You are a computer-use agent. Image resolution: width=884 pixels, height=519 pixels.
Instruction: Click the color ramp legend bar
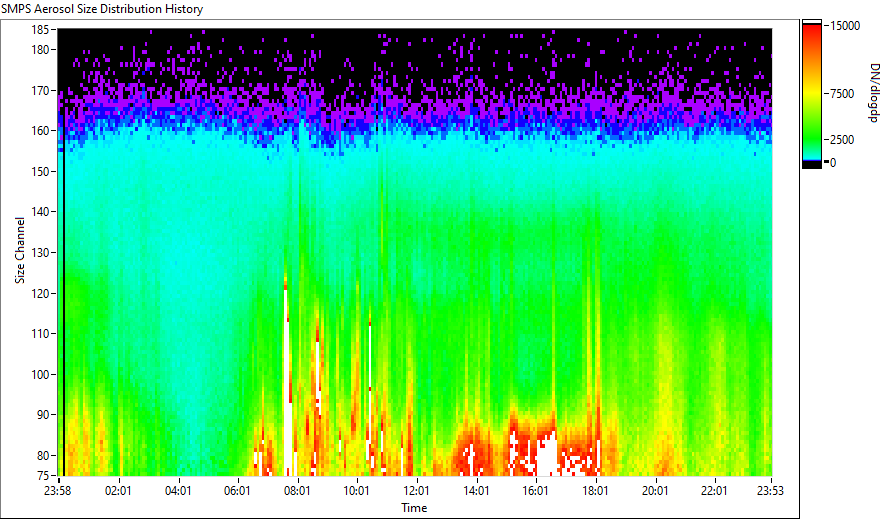click(812, 94)
